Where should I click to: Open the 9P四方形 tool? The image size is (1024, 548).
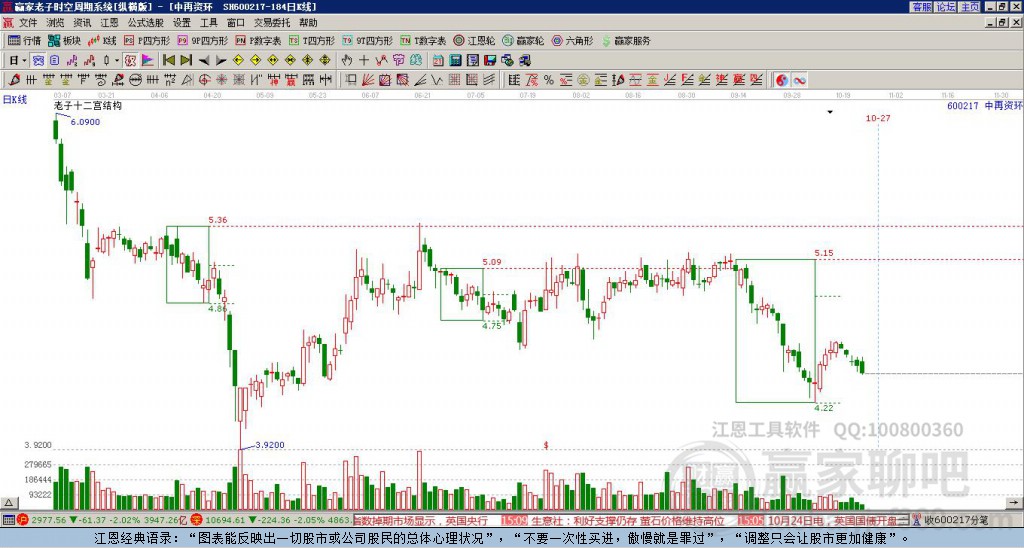pyautogui.click(x=202, y=40)
